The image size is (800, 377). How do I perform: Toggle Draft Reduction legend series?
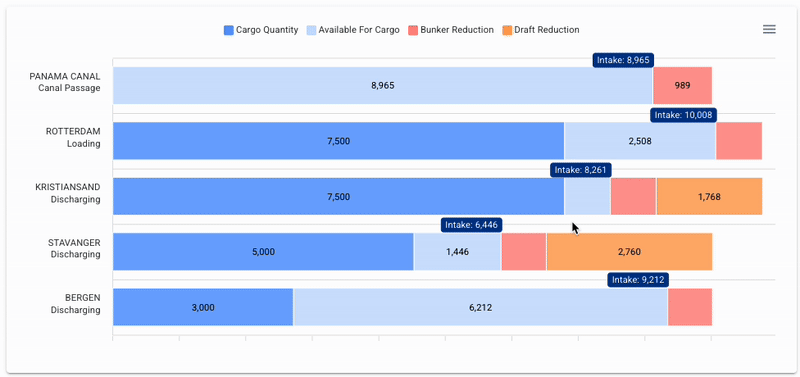coord(541,30)
